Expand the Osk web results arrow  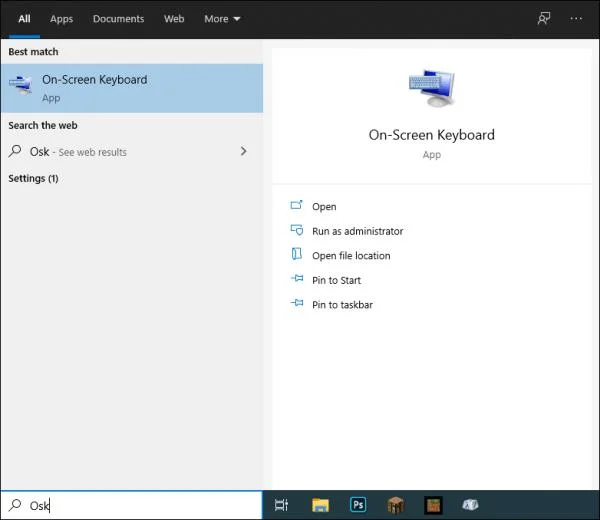pos(243,152)
